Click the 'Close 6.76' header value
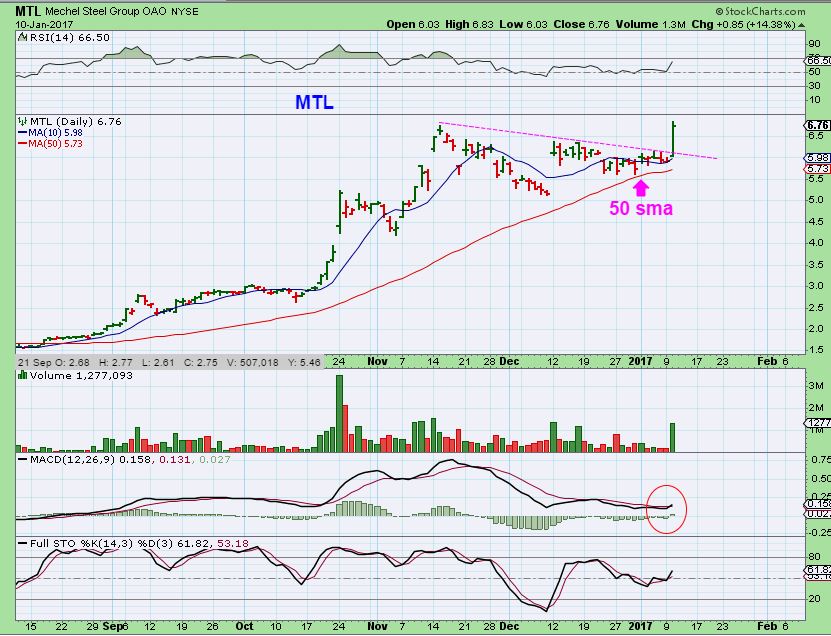 (581, 24)
